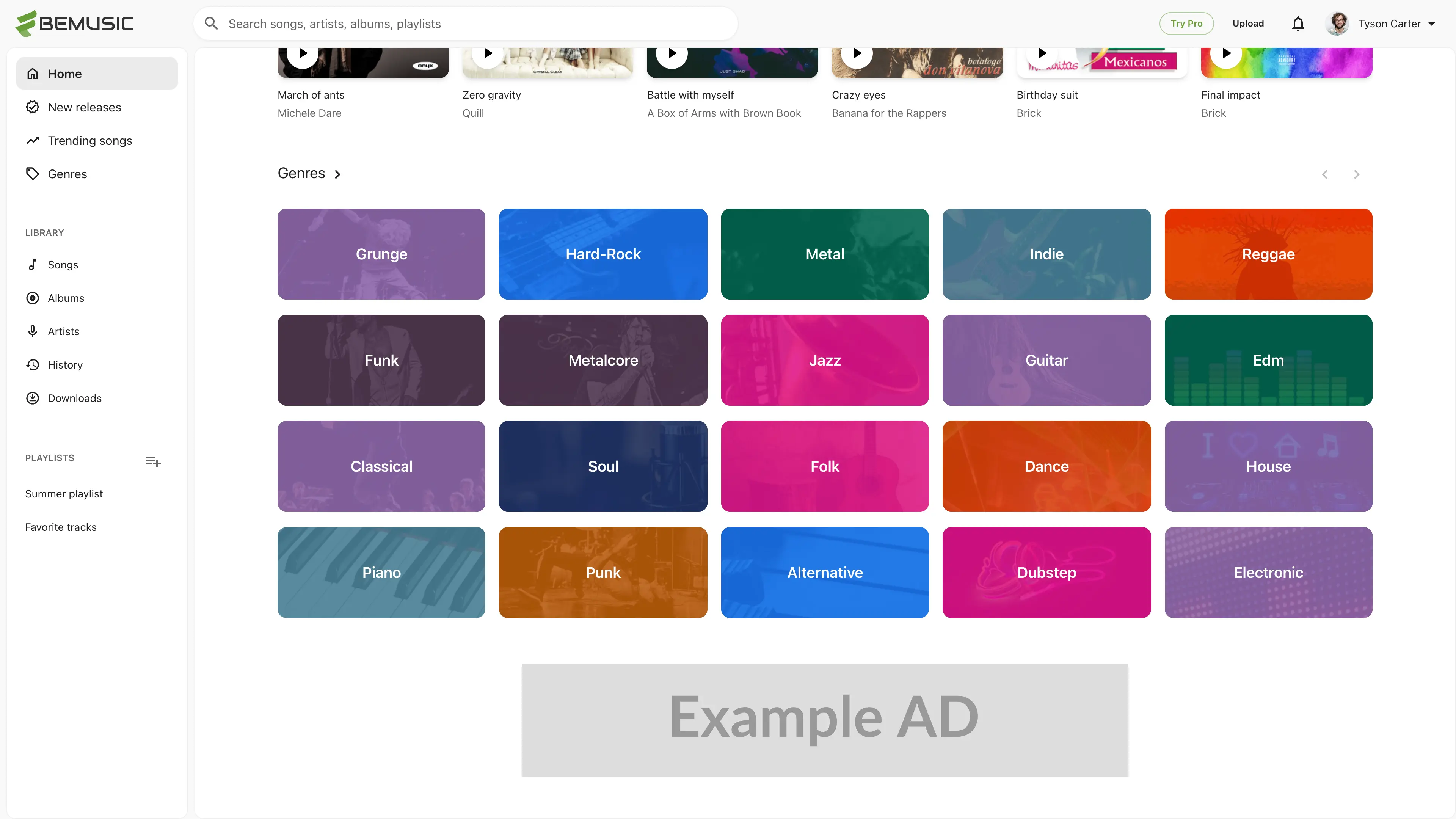1456x819 pixels.
Task: Open the notifications bell
Action: click(1298, 24)
